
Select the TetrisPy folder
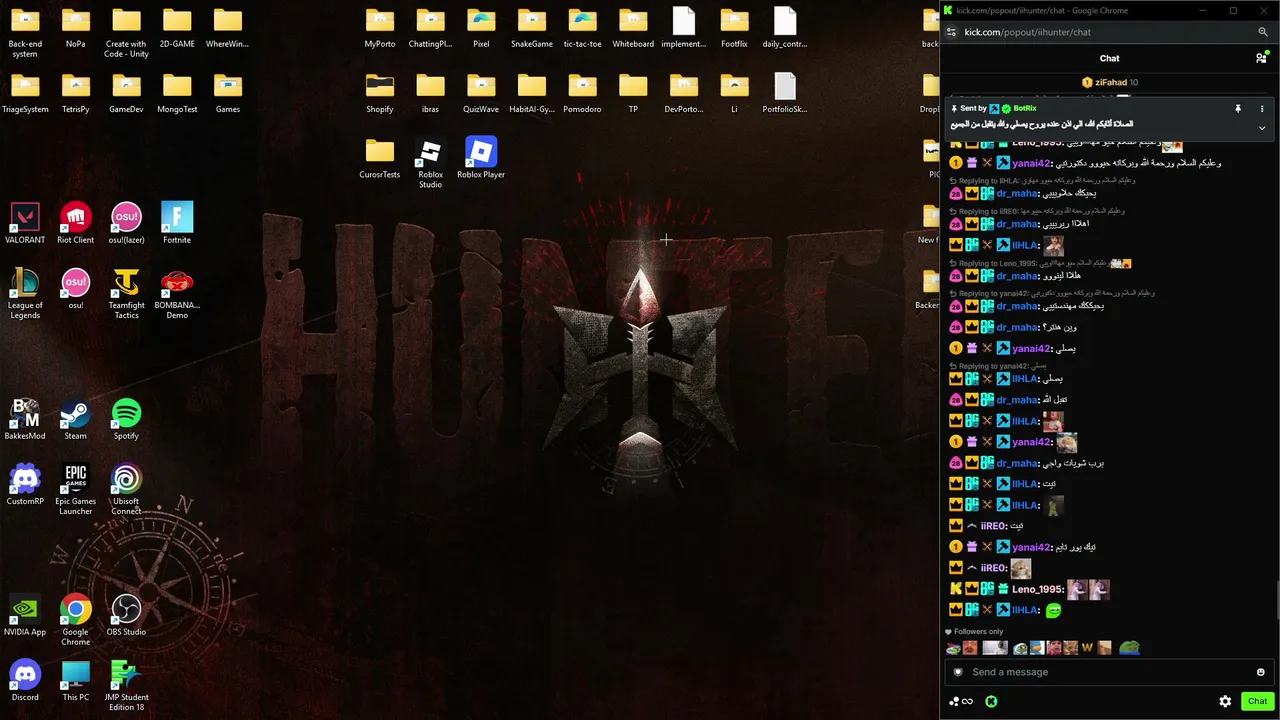coord(76,92)
